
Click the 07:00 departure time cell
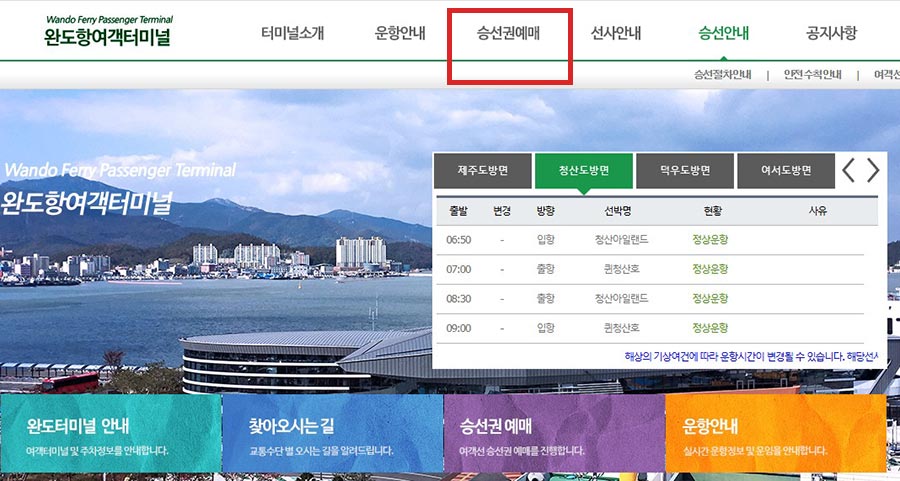point(459,269)
